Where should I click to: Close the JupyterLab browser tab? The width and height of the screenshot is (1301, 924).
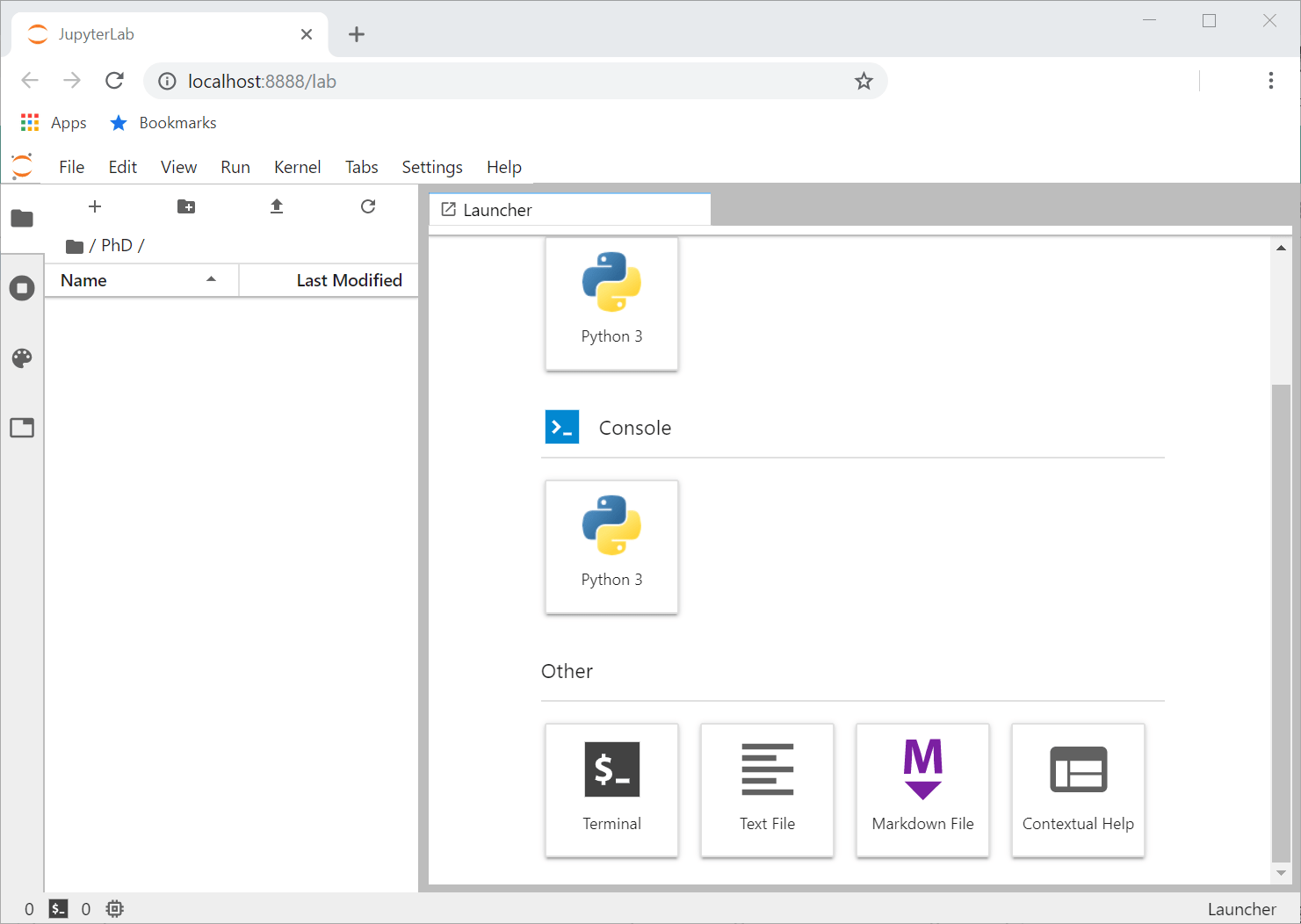coord(307,34)
